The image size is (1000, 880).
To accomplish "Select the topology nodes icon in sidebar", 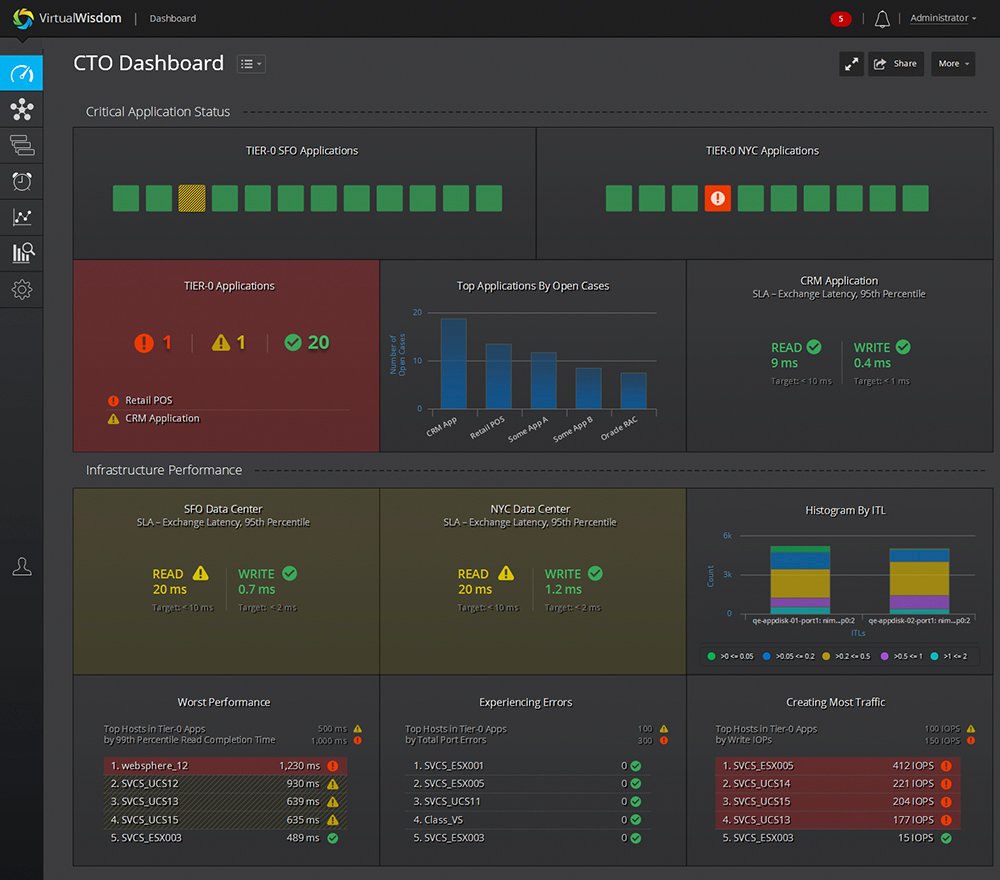I will coord(20,109).
